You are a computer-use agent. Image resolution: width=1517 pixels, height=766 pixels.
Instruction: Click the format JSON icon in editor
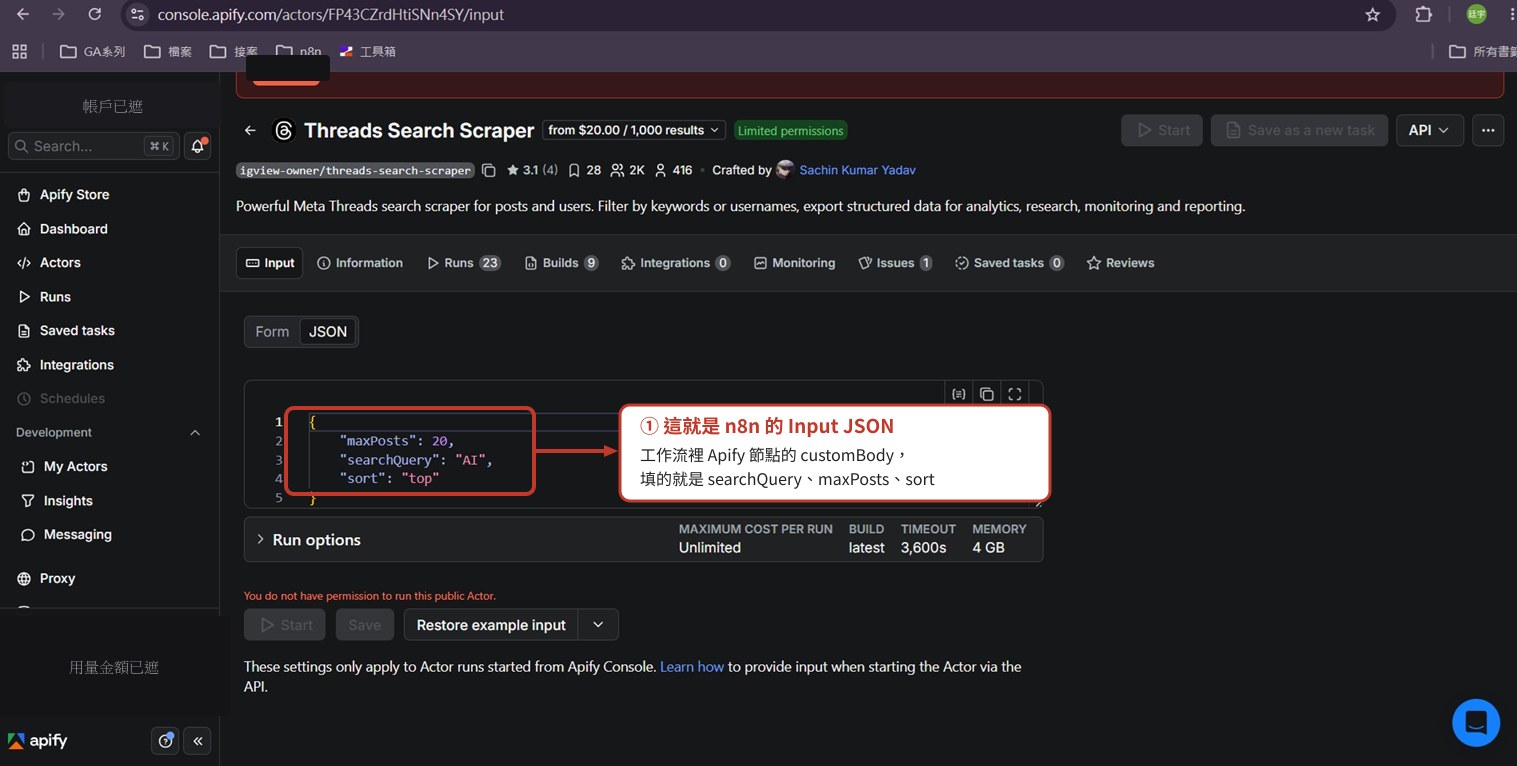[958, 394]
